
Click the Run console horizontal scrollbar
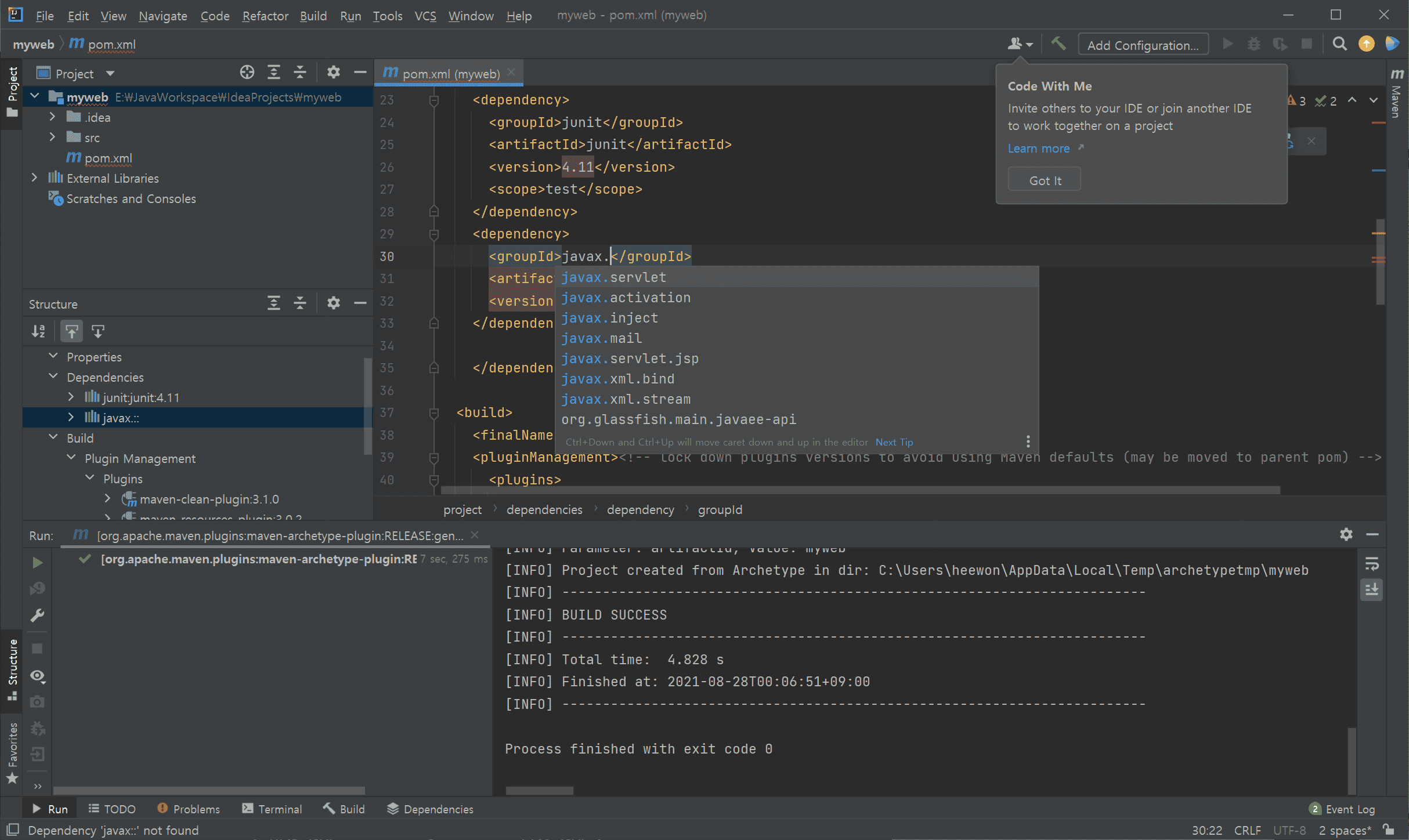coord(539,791)
